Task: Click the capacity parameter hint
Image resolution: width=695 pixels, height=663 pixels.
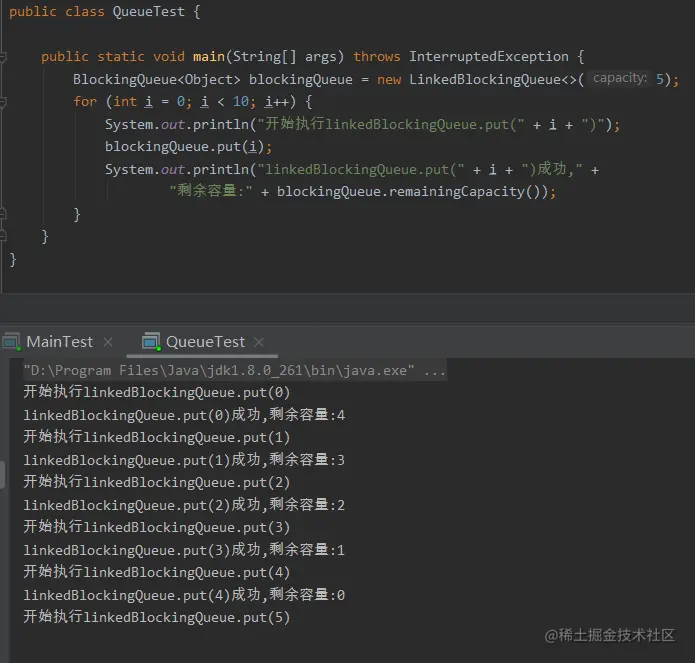Action: (620, 78)
